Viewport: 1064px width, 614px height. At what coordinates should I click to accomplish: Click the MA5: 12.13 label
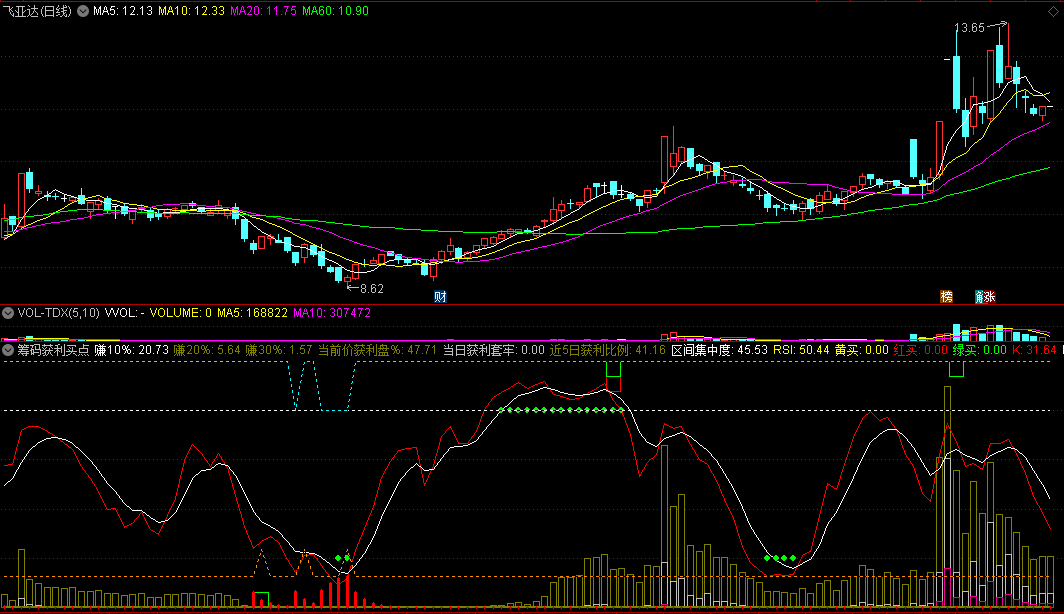[x=123, y=11]
